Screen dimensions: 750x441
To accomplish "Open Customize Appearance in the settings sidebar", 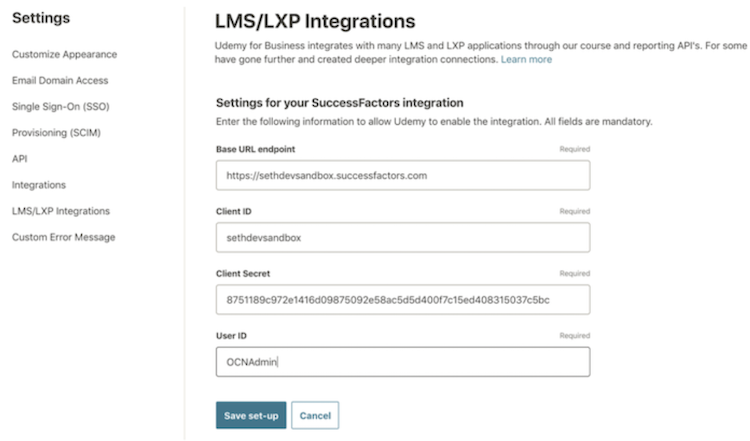I will pos(64,54).
